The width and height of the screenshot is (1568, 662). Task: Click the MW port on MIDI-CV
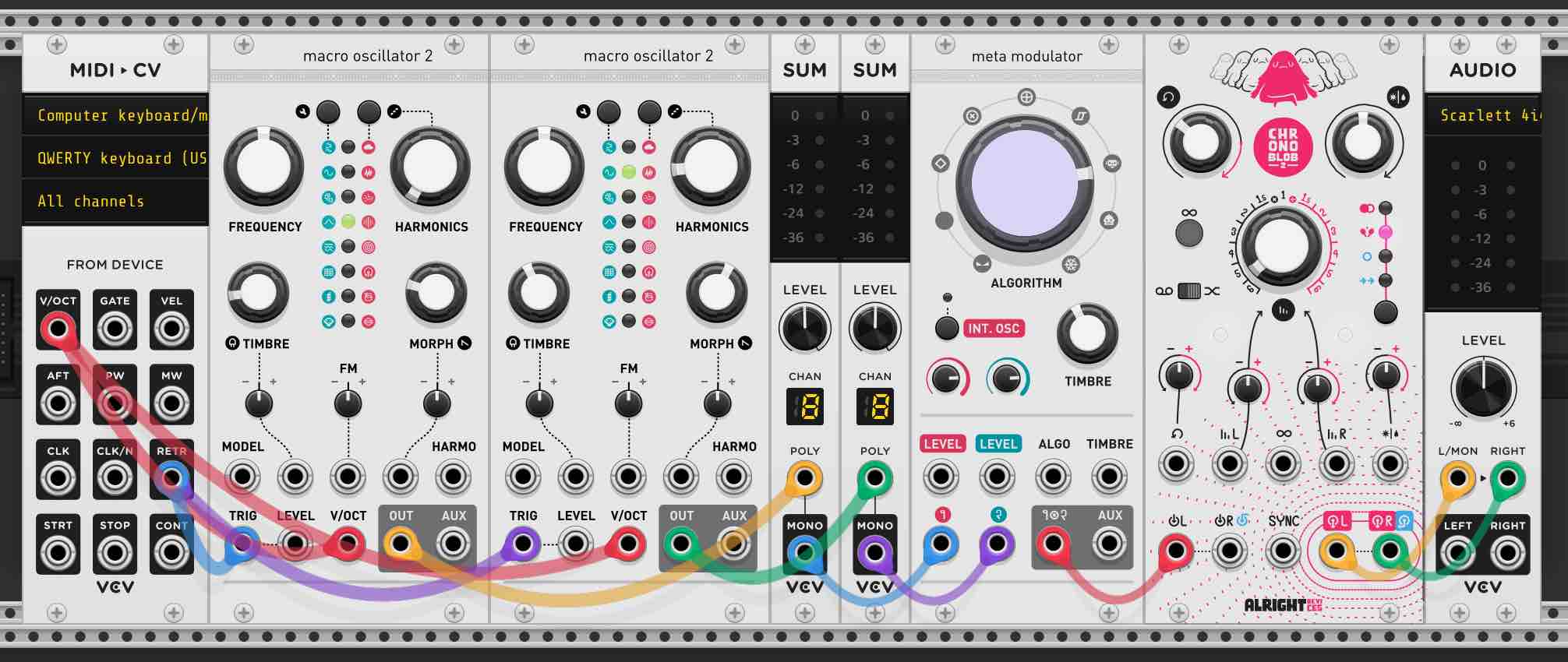[x=171, y=403]
